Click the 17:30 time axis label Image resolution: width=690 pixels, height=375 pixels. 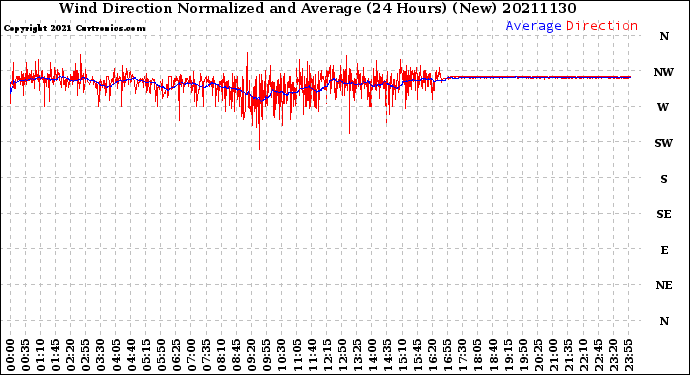(x=462, y=355)
